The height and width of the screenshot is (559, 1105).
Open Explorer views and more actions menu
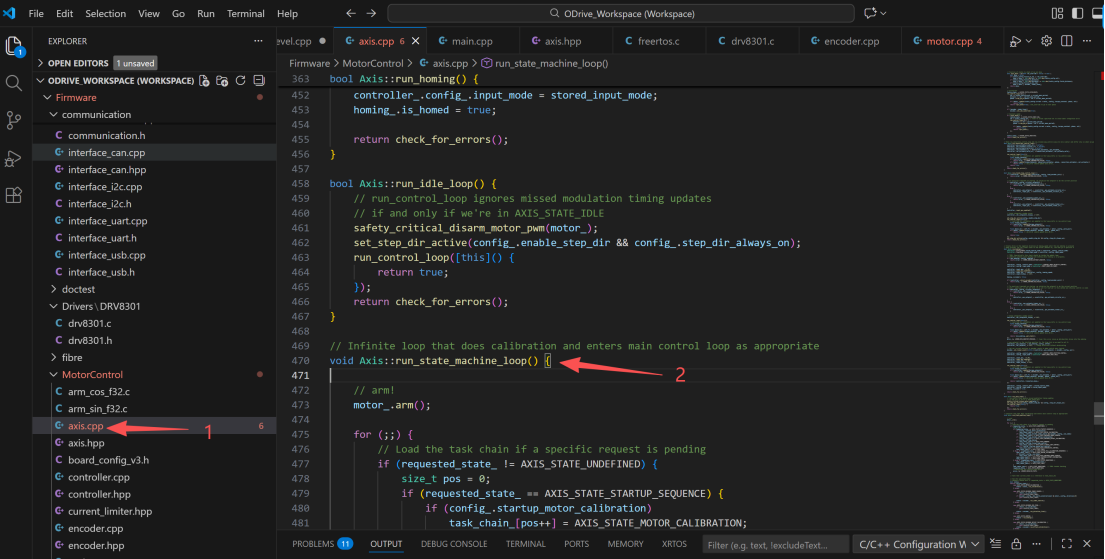coord(259,41)
